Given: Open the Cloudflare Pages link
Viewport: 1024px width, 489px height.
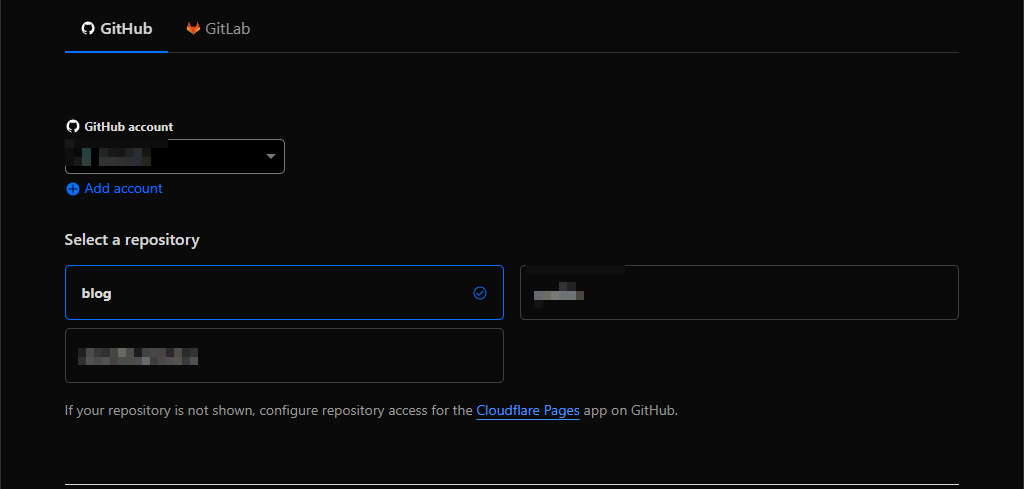Looking at the screenshot, I should (x=527, y=411).
